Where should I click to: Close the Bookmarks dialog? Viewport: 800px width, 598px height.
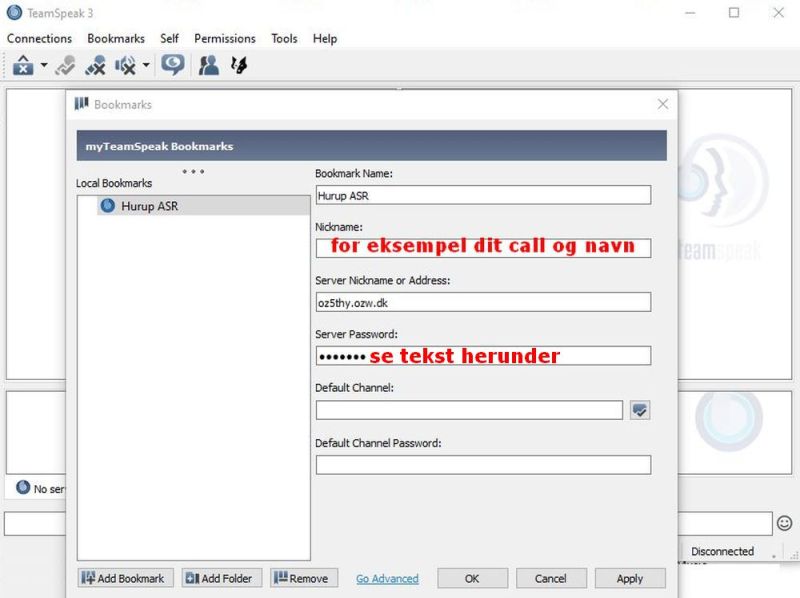coord(662,104)
